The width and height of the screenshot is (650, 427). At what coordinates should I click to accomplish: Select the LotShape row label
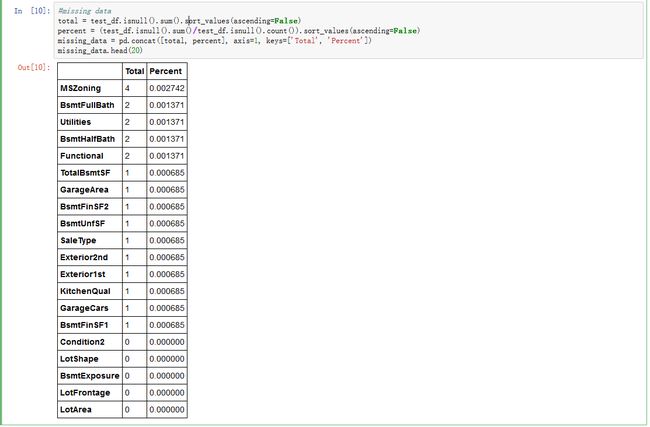(79, 359)
